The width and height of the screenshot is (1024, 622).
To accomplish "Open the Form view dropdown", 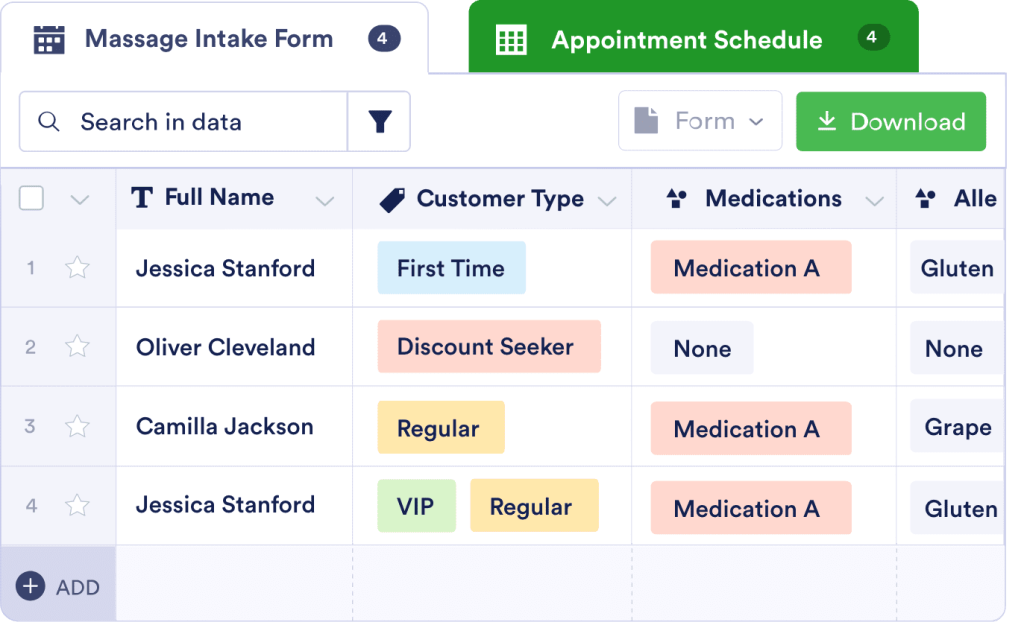I will tap(700, 122).
